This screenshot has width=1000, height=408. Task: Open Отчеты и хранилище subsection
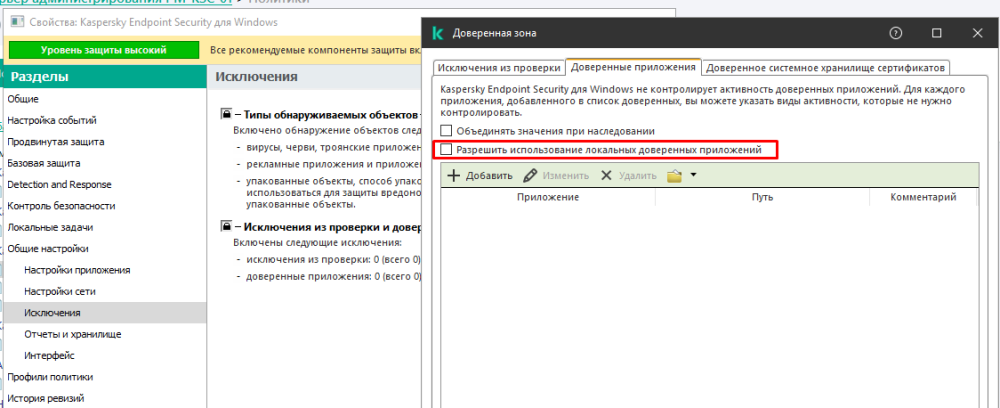pyautogui.click(x=73, y=334)
